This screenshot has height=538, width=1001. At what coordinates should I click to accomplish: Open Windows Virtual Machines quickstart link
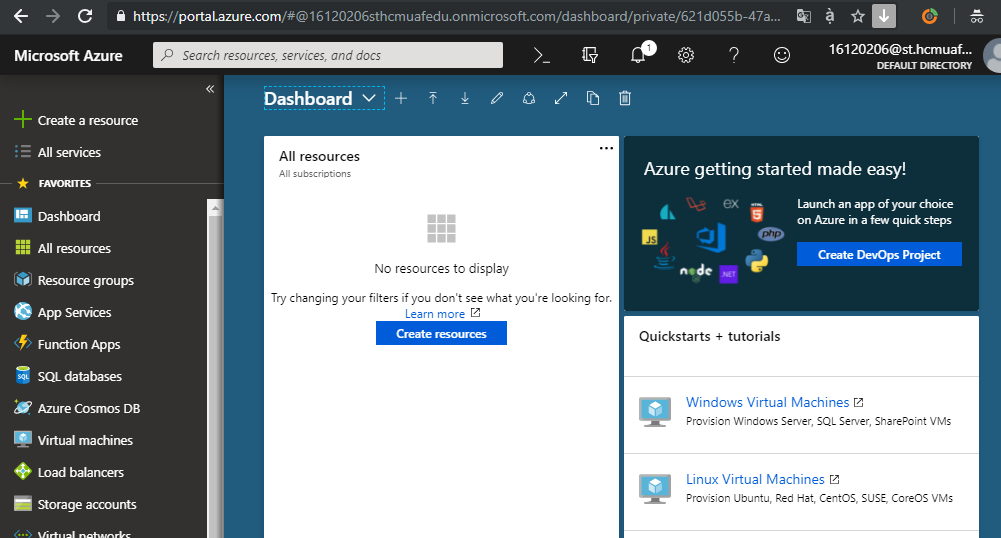(x=767, y=402)
